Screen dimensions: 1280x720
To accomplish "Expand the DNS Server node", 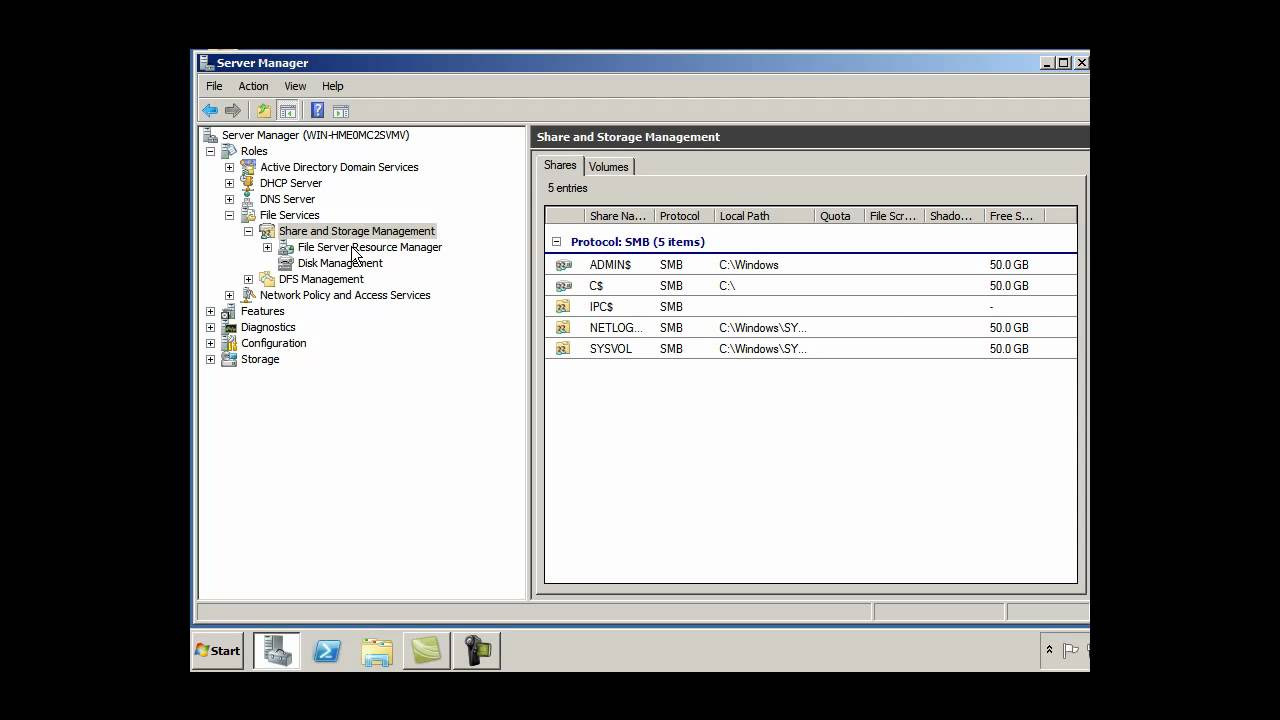I will tap(229, 199).
